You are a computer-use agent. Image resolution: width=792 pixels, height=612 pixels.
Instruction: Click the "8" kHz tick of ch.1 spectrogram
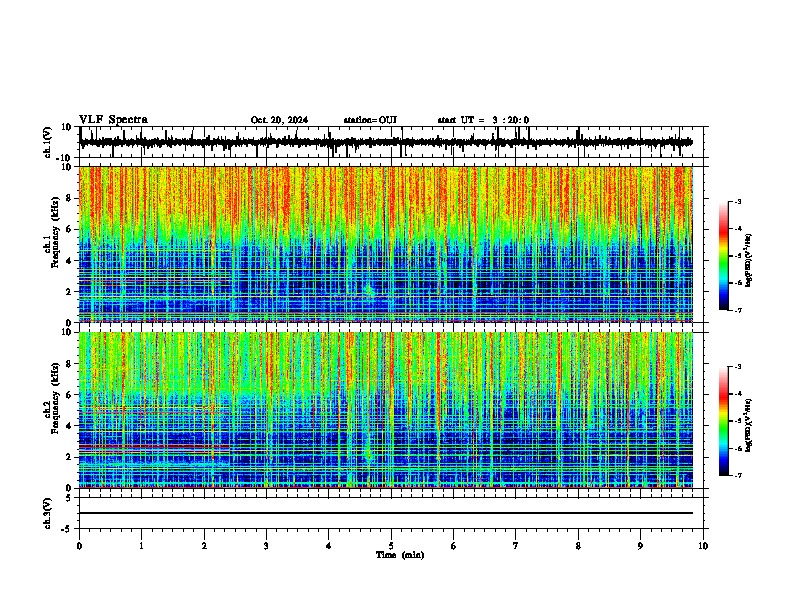[x=69, y=198]
